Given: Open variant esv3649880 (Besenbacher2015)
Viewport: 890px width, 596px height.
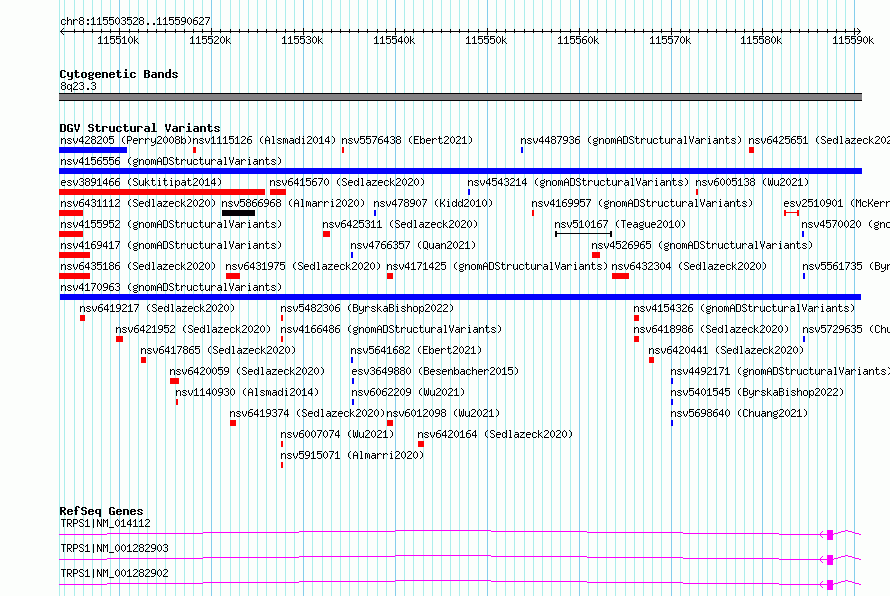Looking at the screenshot, I should [x=435, y=371].
